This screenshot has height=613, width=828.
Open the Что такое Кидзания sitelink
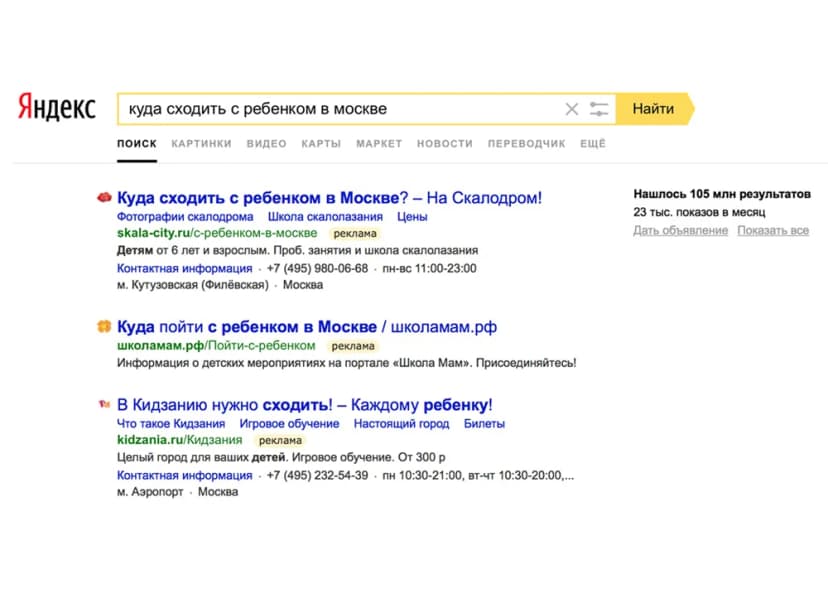click(171, 423)
